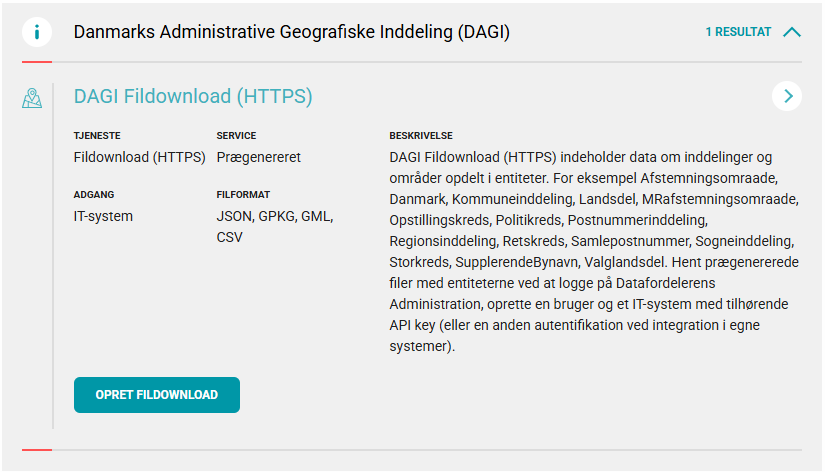Viewport: 825px width, 472px height.
Task: Click the ADGANG label
Action: [x=94, y=195]
